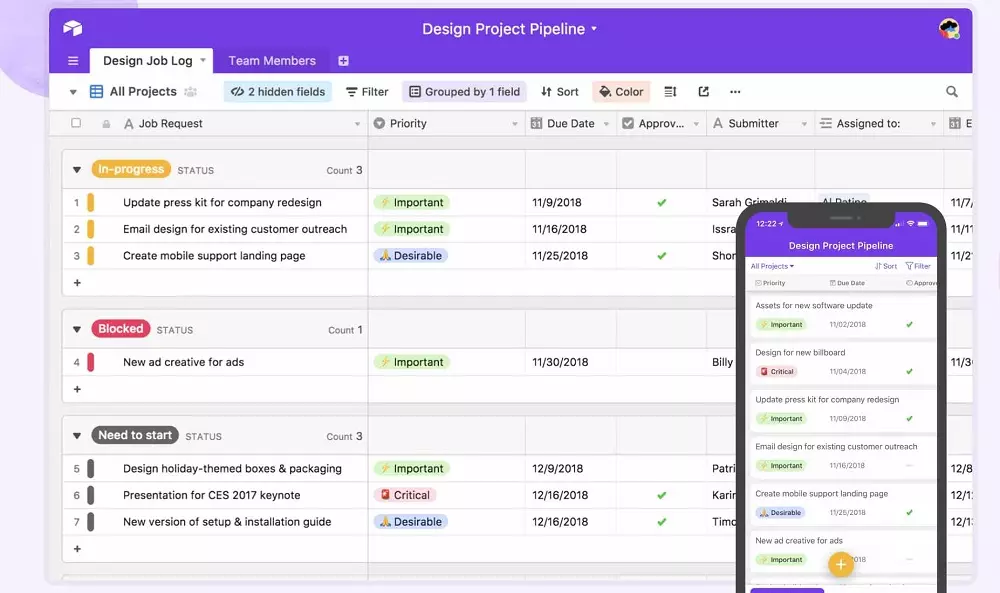Collapse the Blocked group
This screenshot has width=1000, height=593.
(x=77, y=329)
